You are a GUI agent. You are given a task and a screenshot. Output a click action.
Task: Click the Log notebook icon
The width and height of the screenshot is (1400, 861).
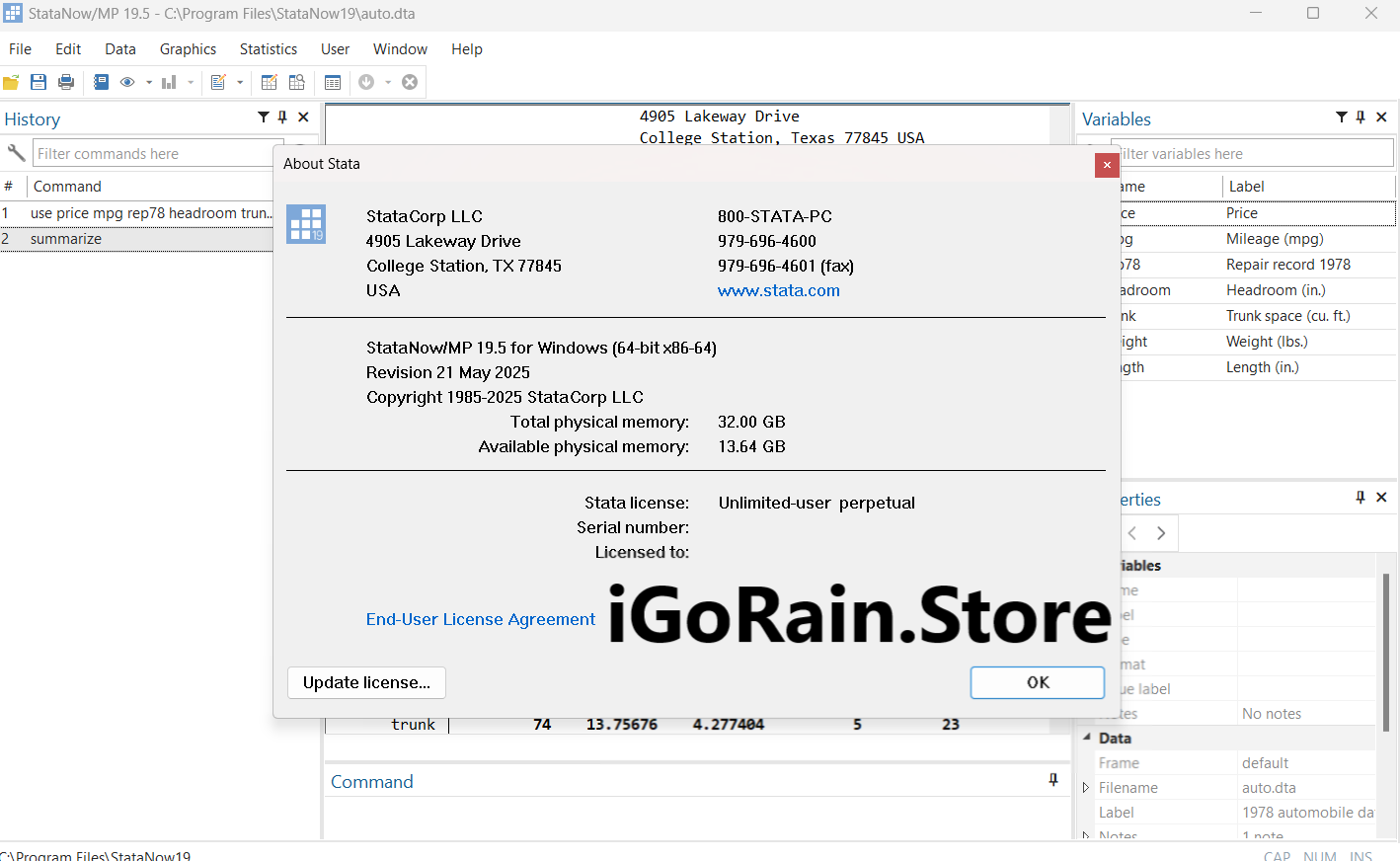[x=101, y=82]
